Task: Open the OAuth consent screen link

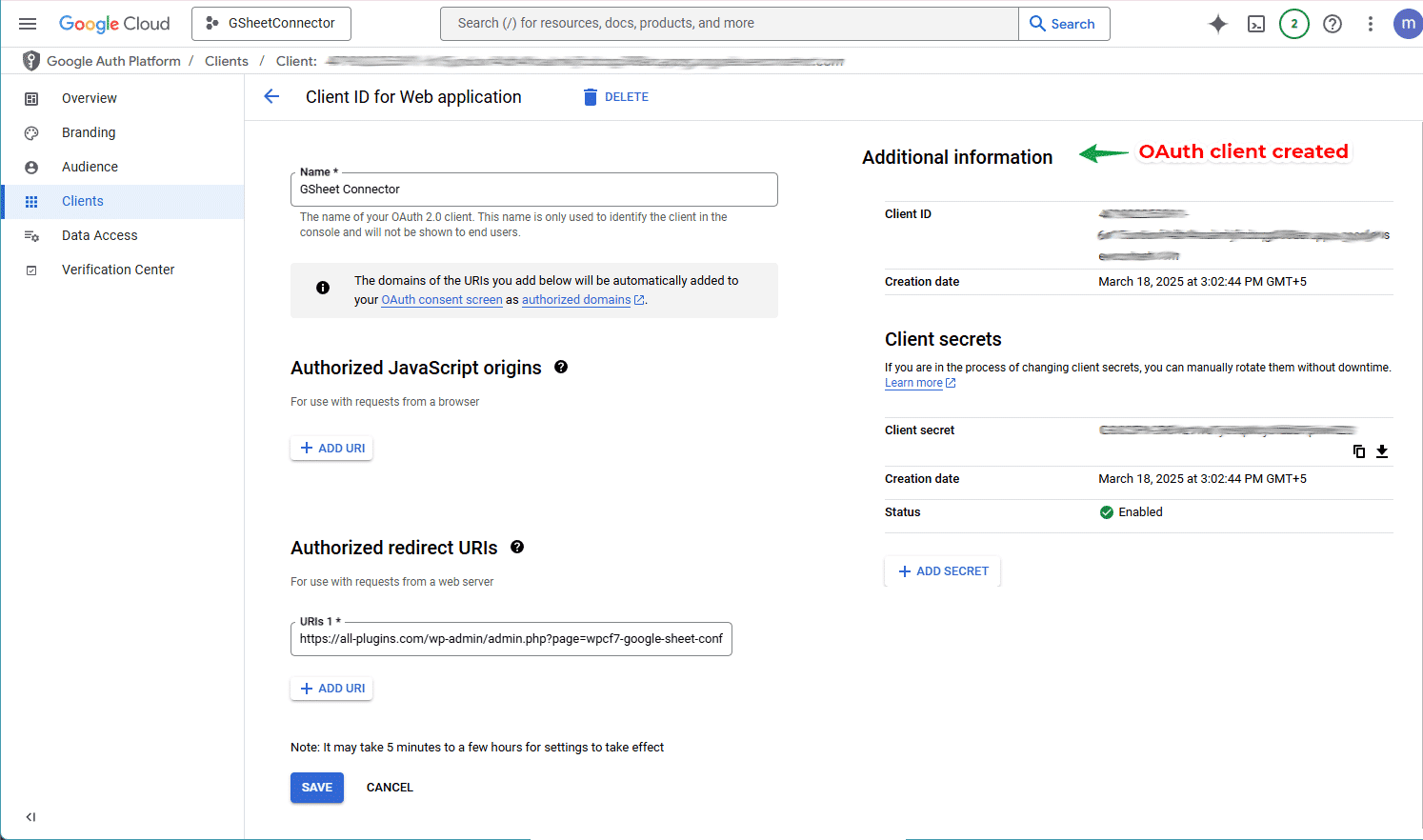Action: (442, 300)
